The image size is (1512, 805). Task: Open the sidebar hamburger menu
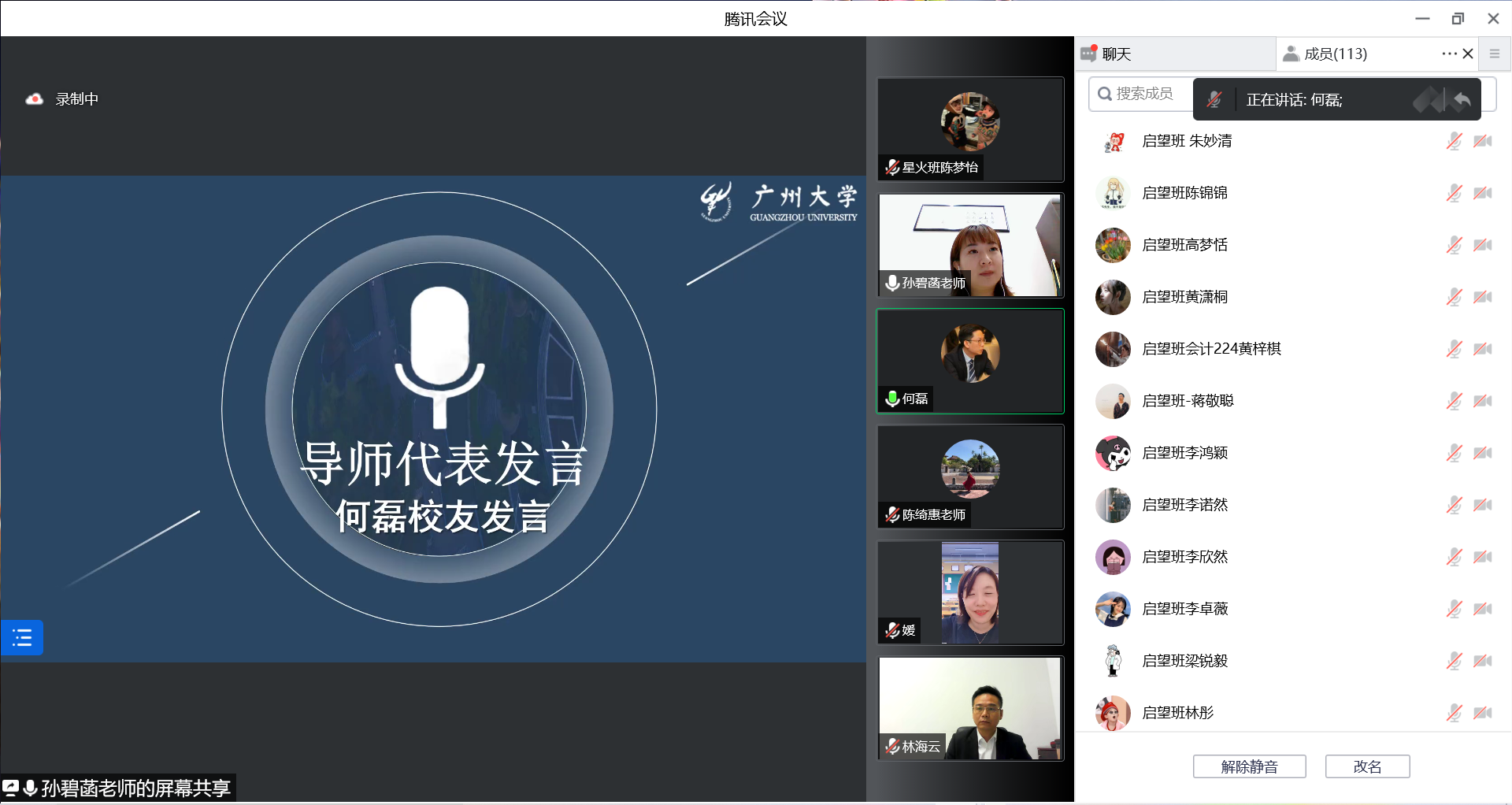(1494, 54)
